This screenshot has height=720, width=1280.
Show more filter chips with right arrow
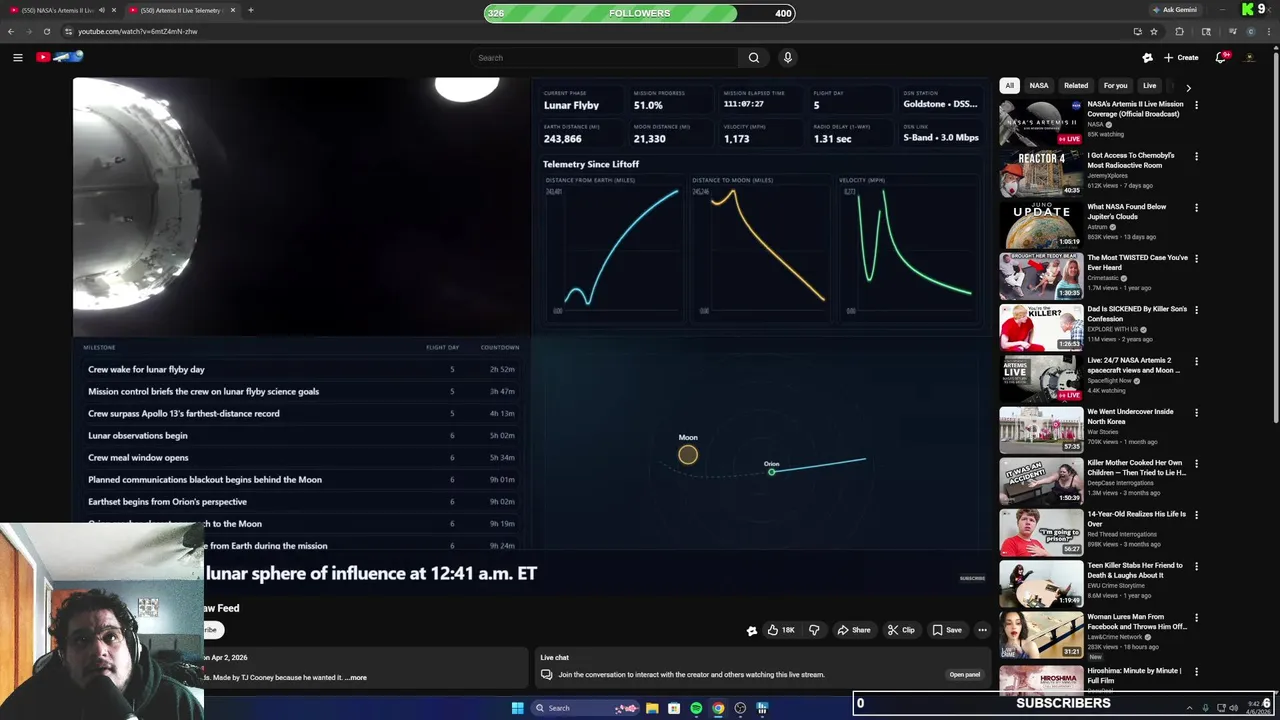click(x=1188, y=87)
